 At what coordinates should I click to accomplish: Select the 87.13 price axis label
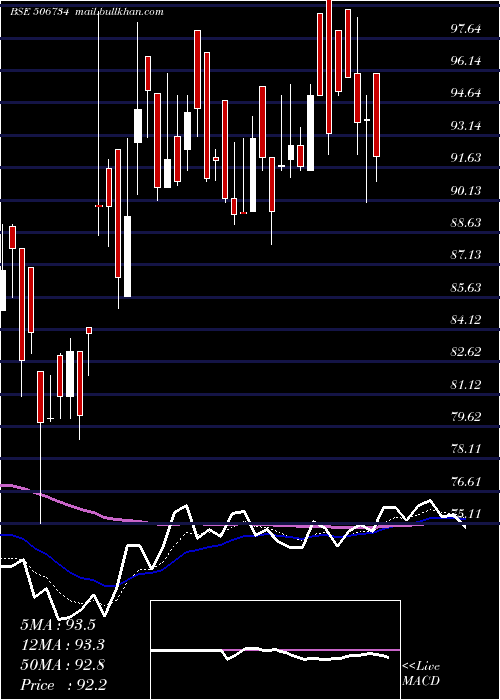pyautogui.click(x=466, y=254)
